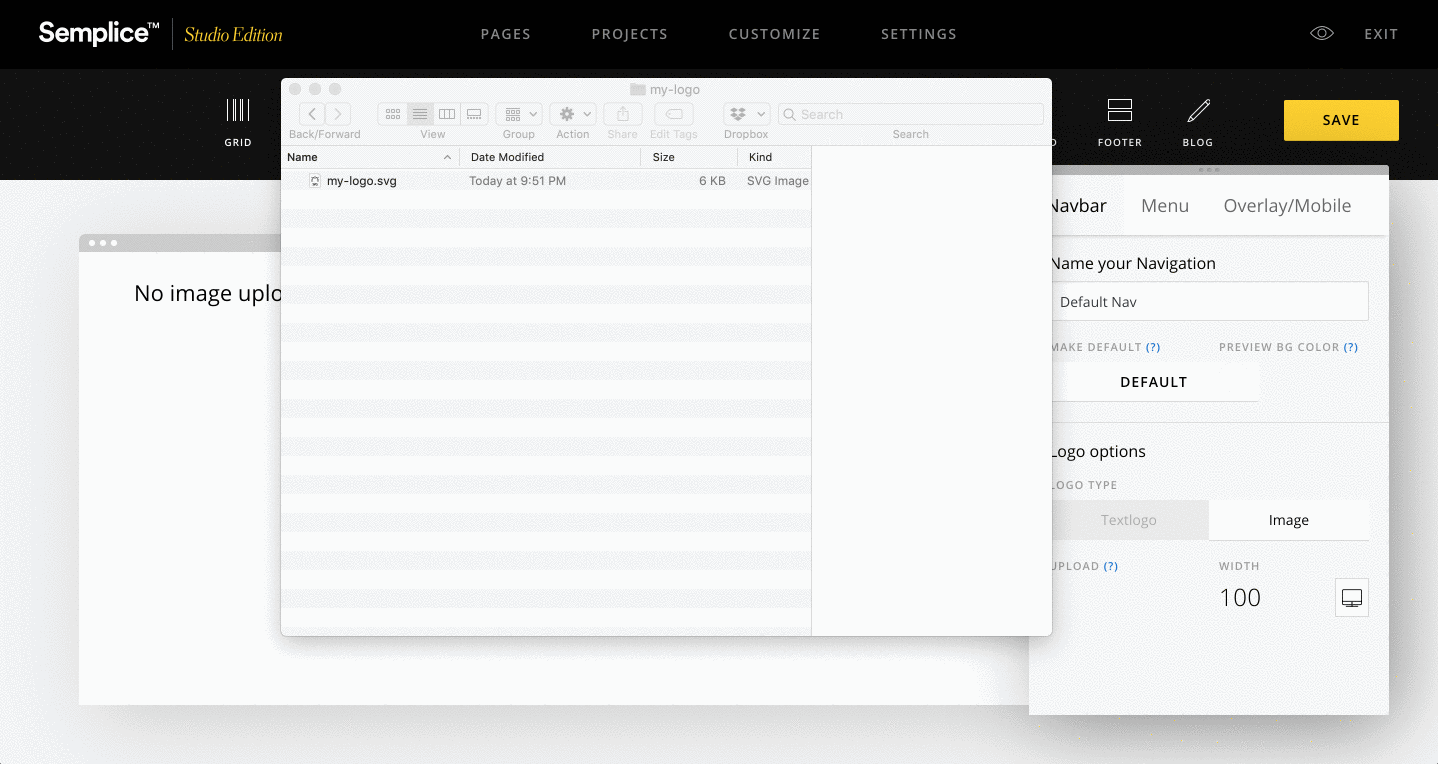
Task: Switch to the Overlay/Mobile tab
Action: [1287, 206]
